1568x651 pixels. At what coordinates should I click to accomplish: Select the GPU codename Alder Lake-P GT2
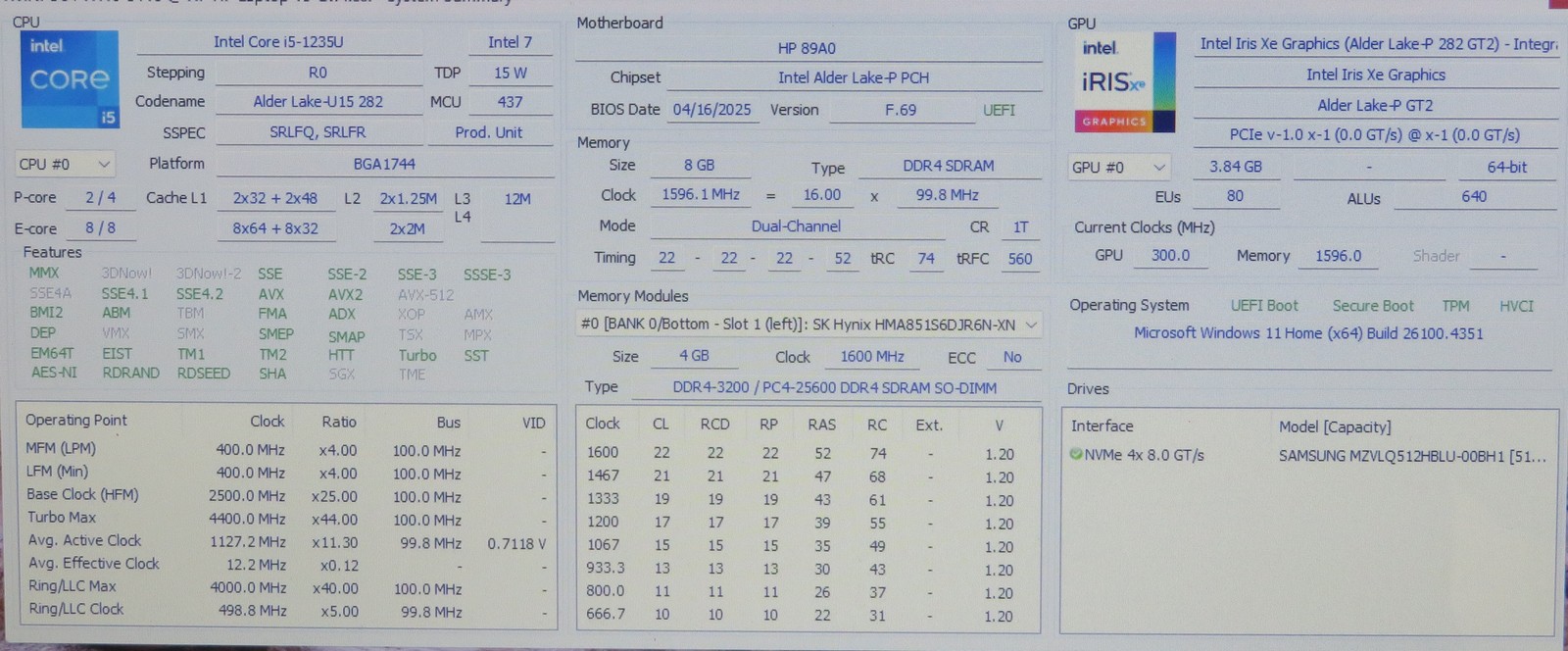(x=1376, y=105)
